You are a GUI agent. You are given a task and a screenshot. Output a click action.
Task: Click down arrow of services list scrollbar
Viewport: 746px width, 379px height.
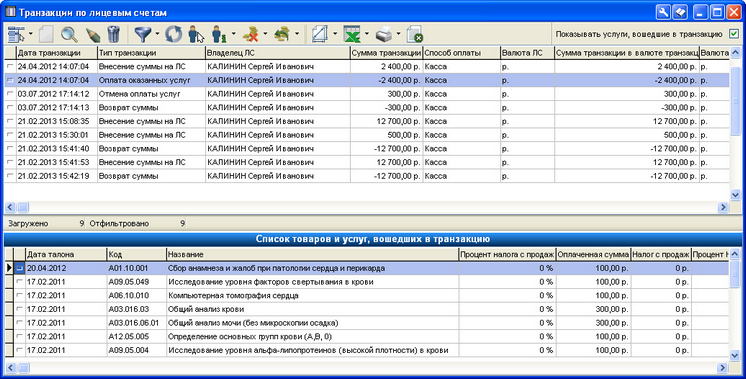coord(735,355)
